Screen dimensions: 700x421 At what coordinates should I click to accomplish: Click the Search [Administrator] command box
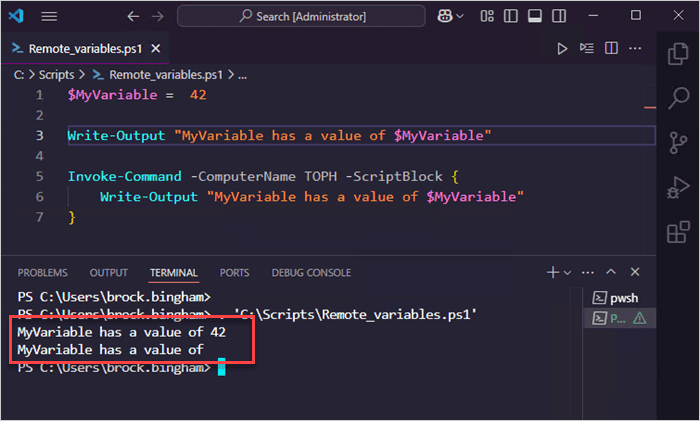[301, 17]
